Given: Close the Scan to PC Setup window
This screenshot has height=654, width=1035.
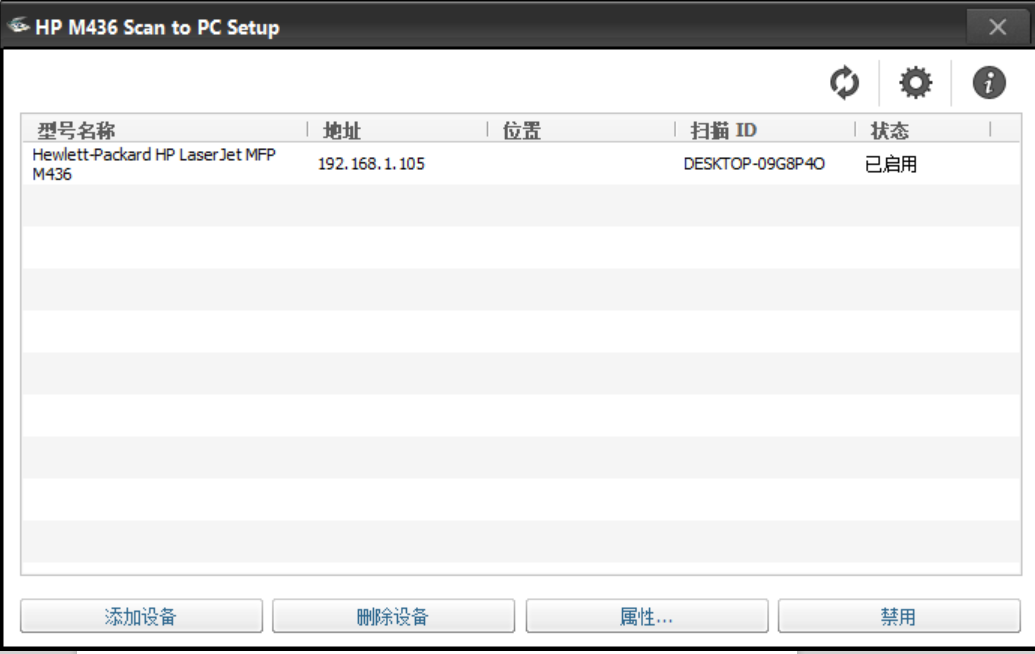Looking at the screenshot, I should tap(997, 27).
